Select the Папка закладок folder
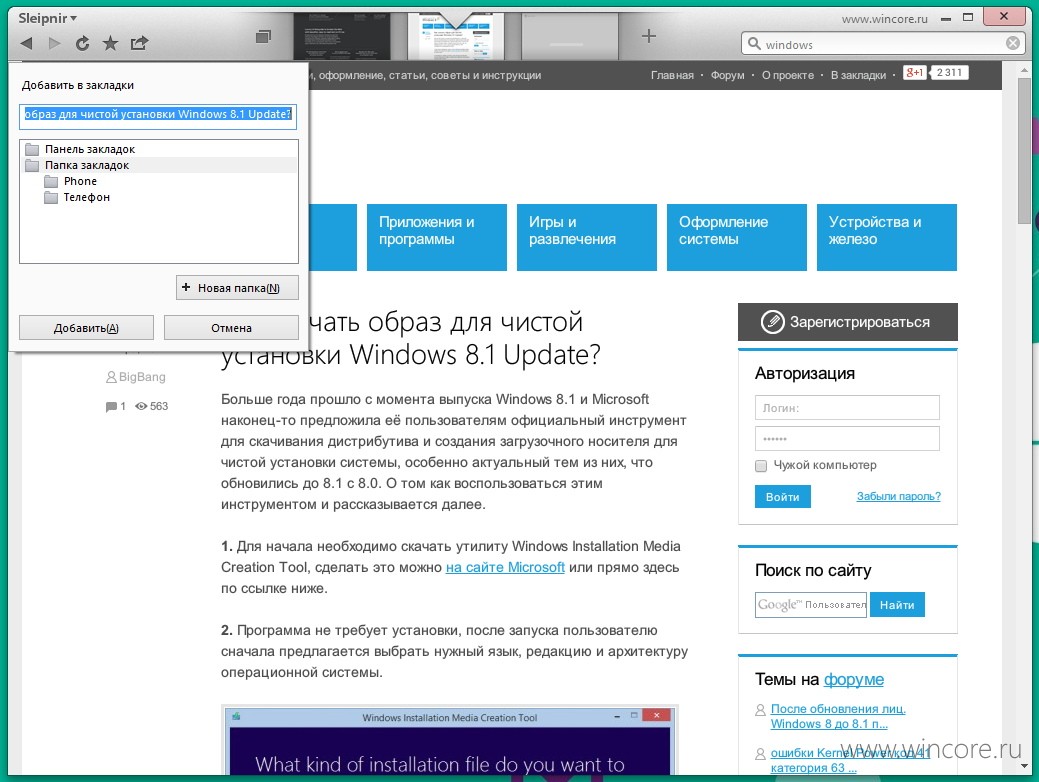The image size is (1039, 782). [x=159, y=165]
